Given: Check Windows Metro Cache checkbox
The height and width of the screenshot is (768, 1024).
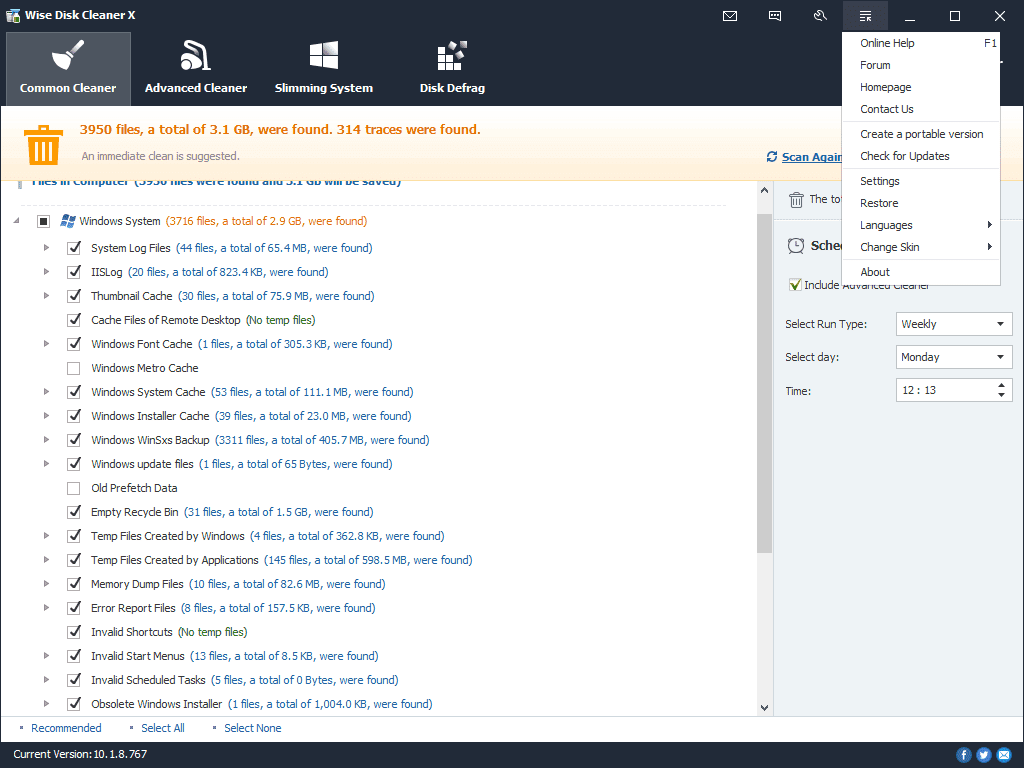Looking at the screenshot, I should [74, 368].
